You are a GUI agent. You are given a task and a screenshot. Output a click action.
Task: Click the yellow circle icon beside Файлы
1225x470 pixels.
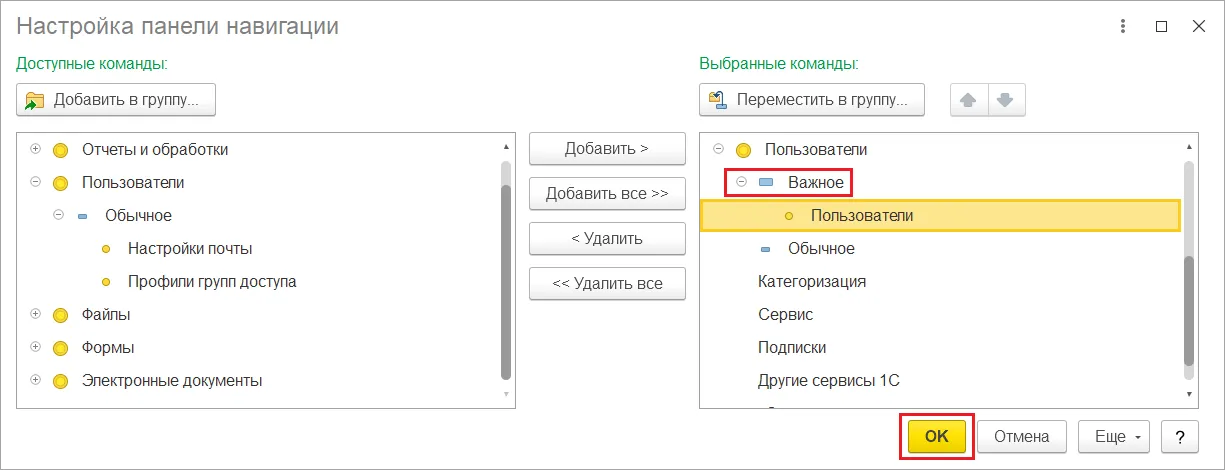click(x=60, y=315)
